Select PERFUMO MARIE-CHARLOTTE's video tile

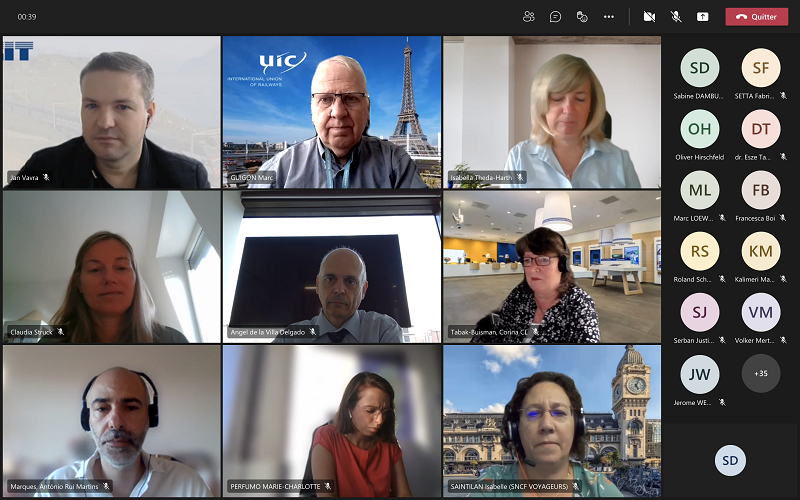pyautogui.click(x=331, y=420)
